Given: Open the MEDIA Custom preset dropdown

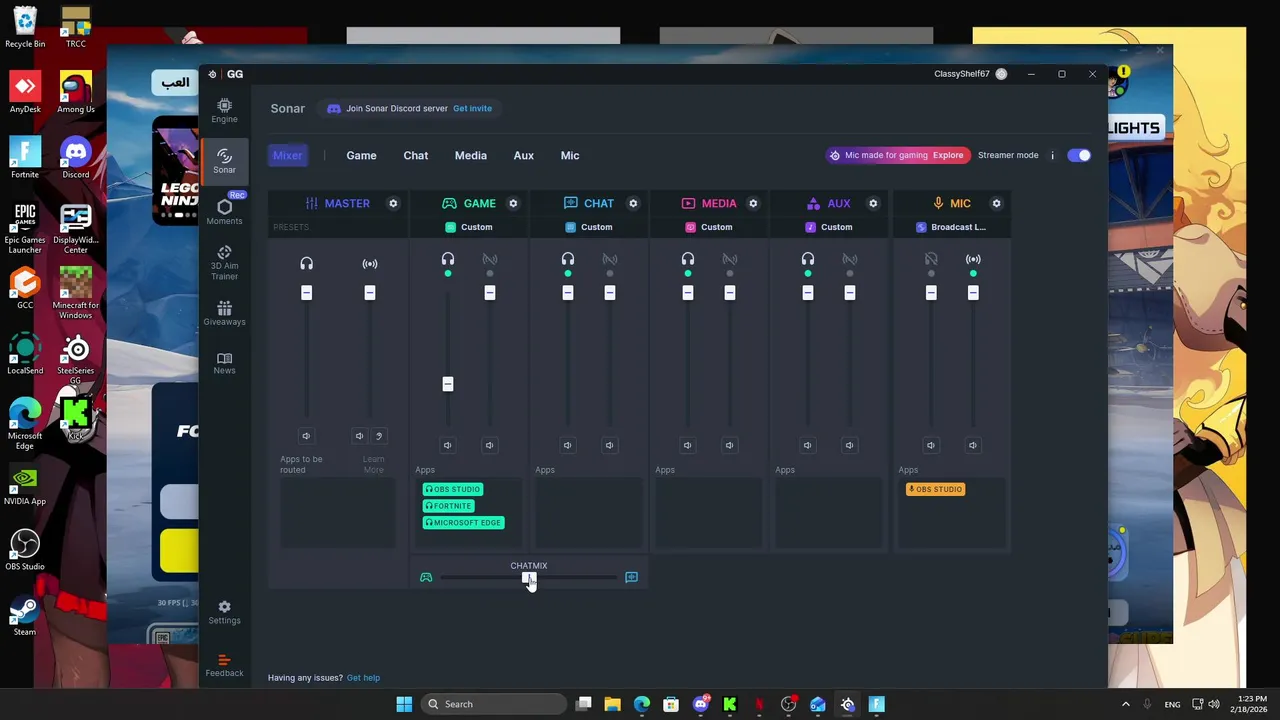Looking at the screenshot, I should pos(709,227).
